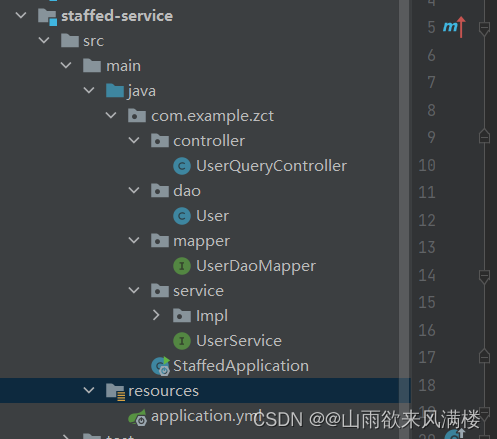497x439 pixels.
Task: Click the User class icon
Action: coord(182,216)
